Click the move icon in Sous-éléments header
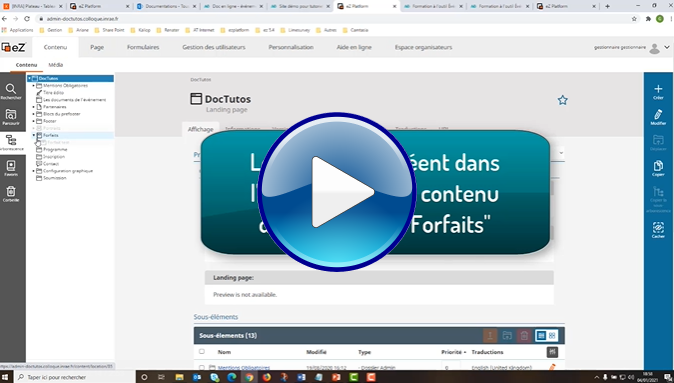Image resolution: width=674 pixels, height=383 pixels. (x=507, y=335)
